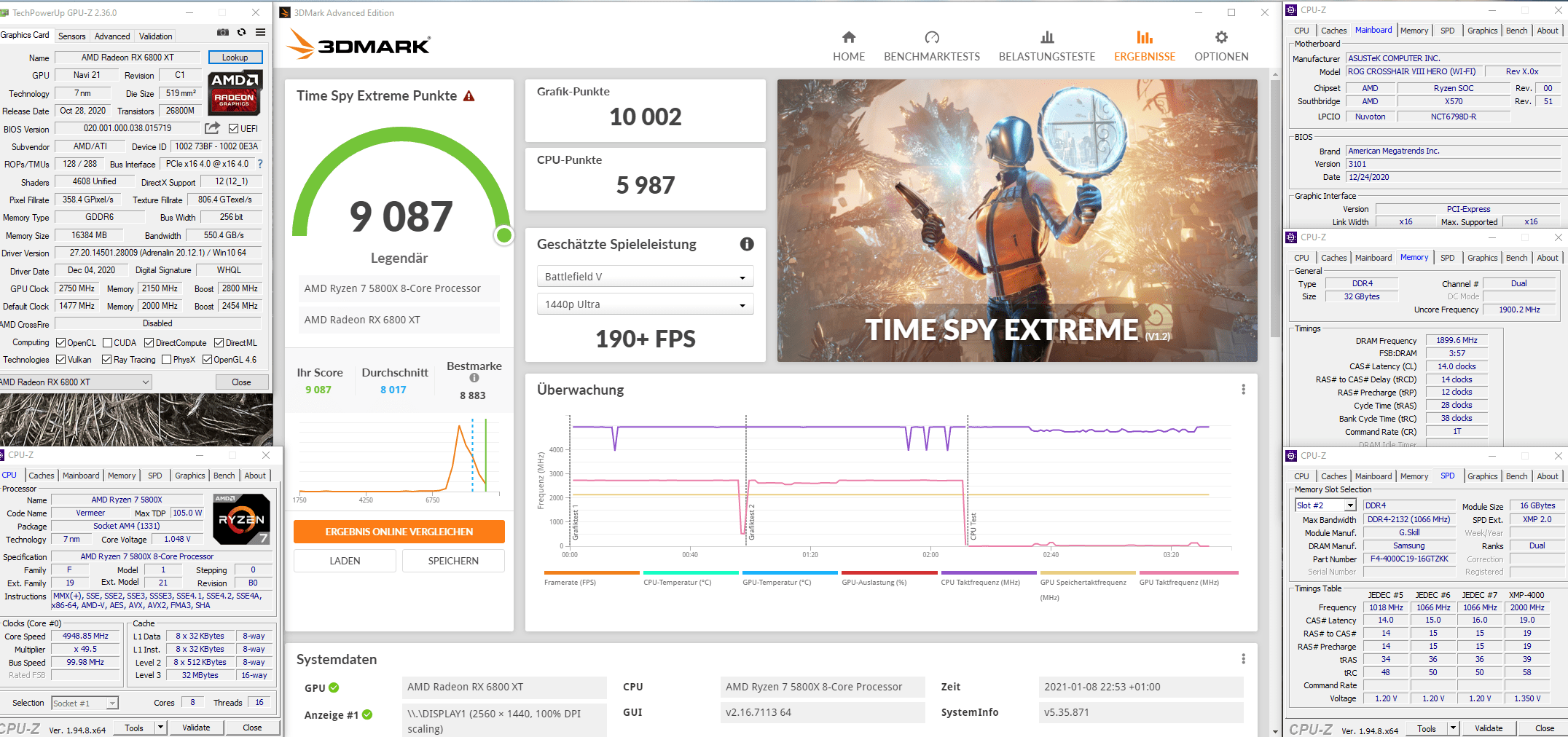The width and height of the screenshot is (1568, 737).
Task: Toggle the CUDA checkbox
Action: pos(107,343)
